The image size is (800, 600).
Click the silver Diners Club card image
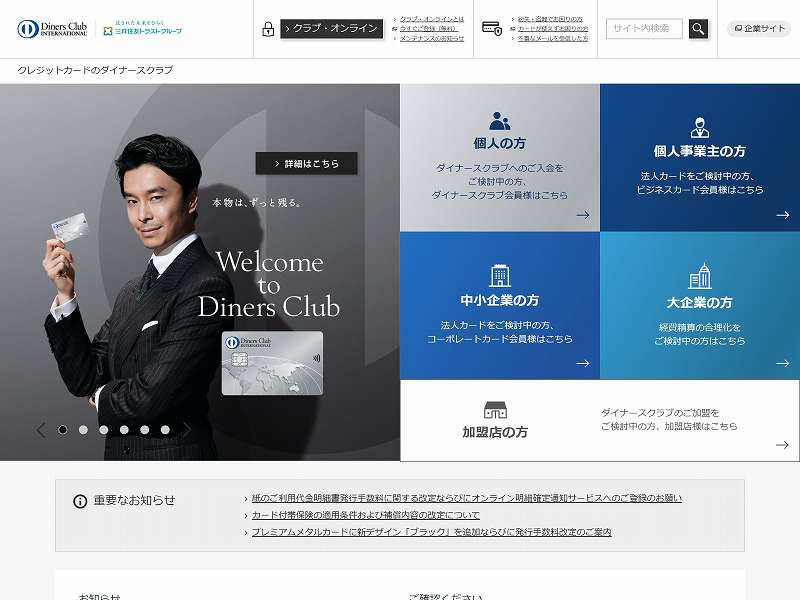tap(272, 363)
